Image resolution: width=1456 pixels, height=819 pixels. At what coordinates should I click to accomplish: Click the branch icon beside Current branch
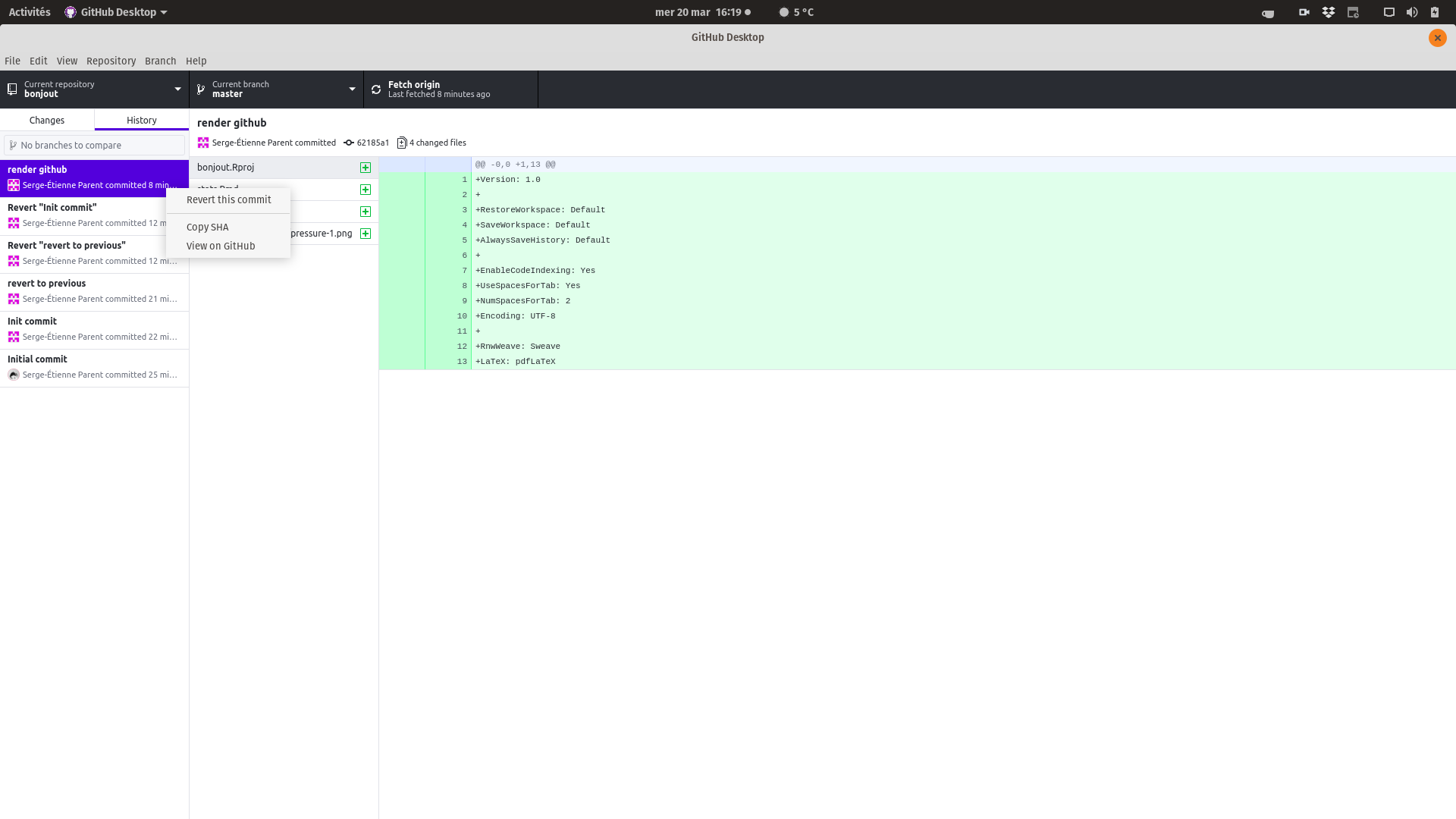201,89
